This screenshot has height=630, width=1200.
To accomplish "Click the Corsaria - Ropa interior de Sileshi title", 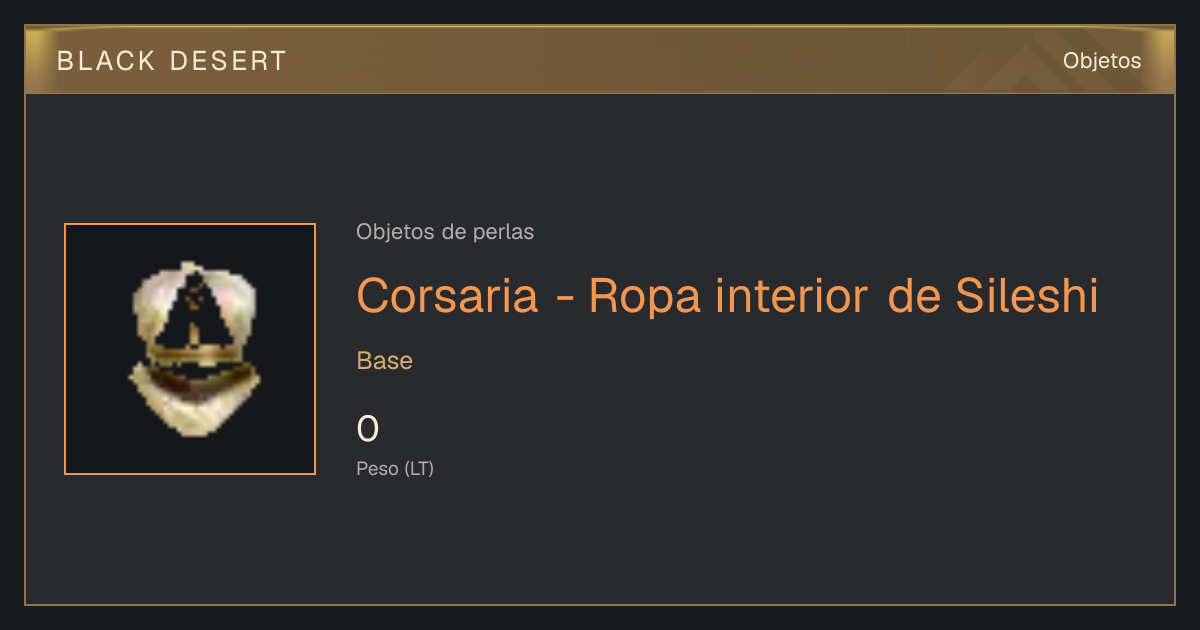I will [727, 295].
